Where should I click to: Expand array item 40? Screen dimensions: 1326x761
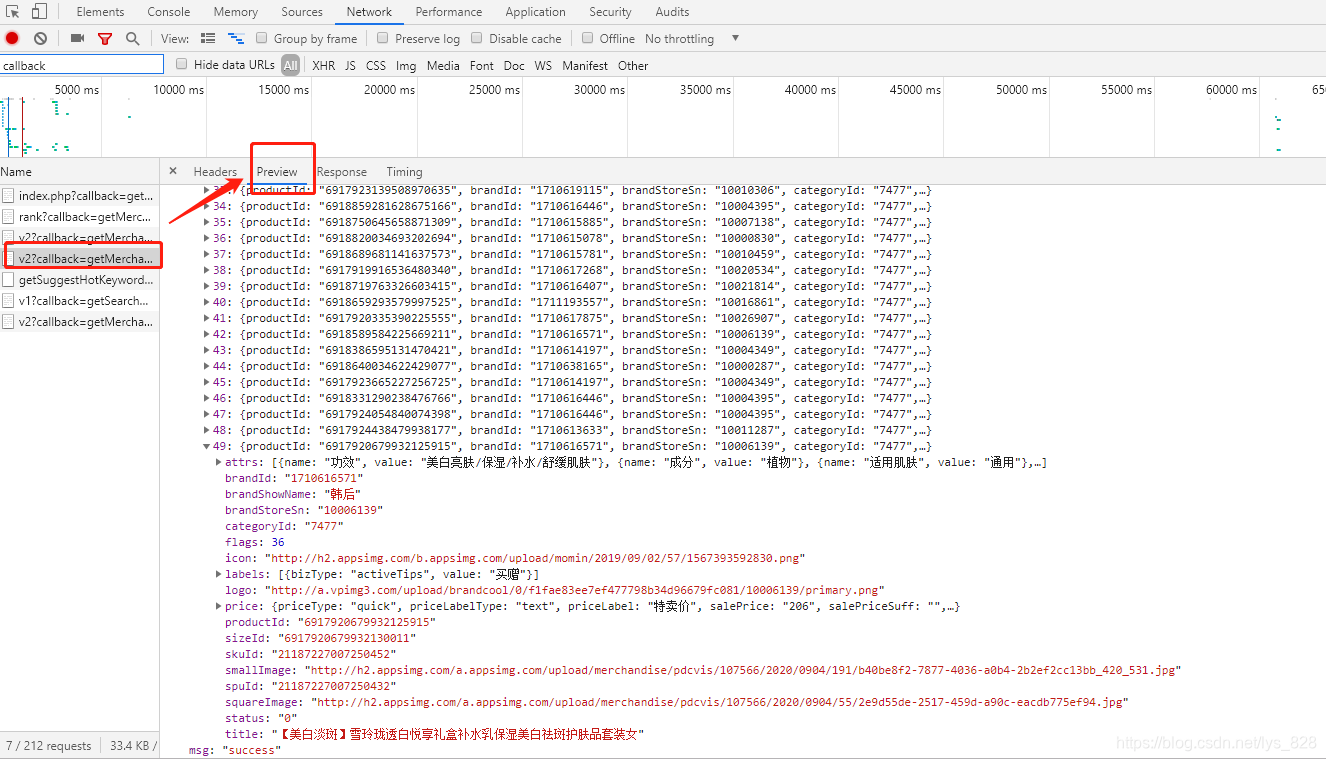tap(208, 302)
